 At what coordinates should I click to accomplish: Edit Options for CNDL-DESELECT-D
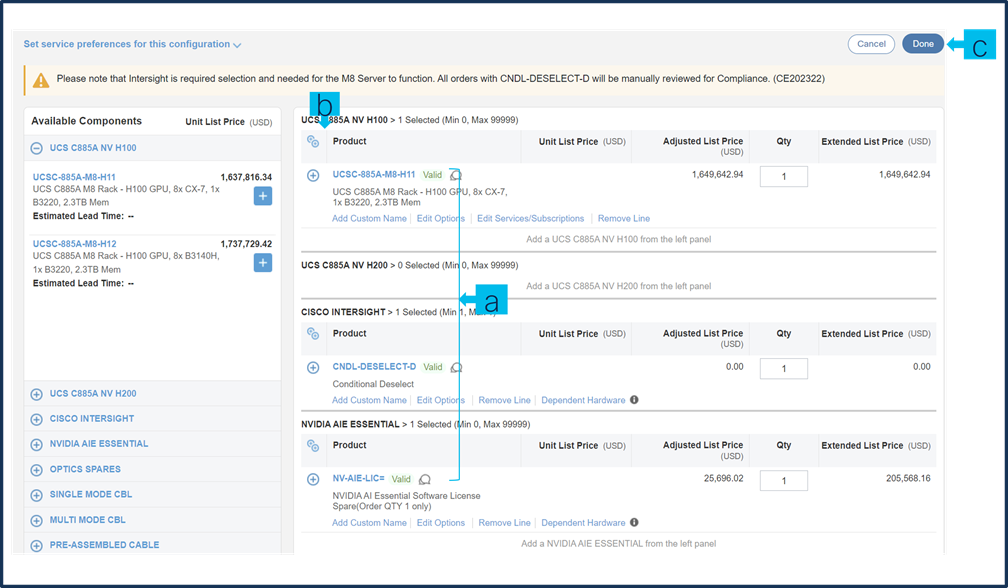click(440, 400)
